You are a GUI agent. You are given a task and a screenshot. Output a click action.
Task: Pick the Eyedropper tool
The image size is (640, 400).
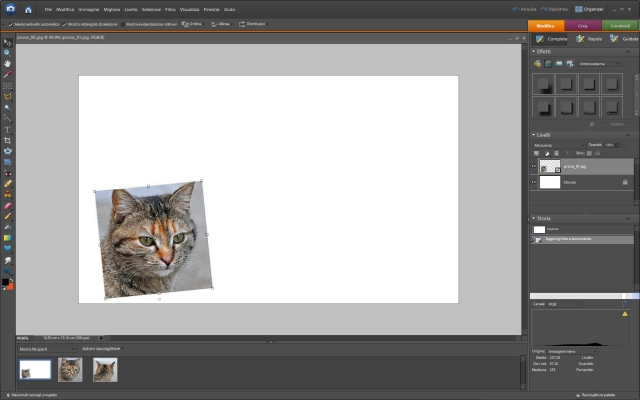click(8, 74)
